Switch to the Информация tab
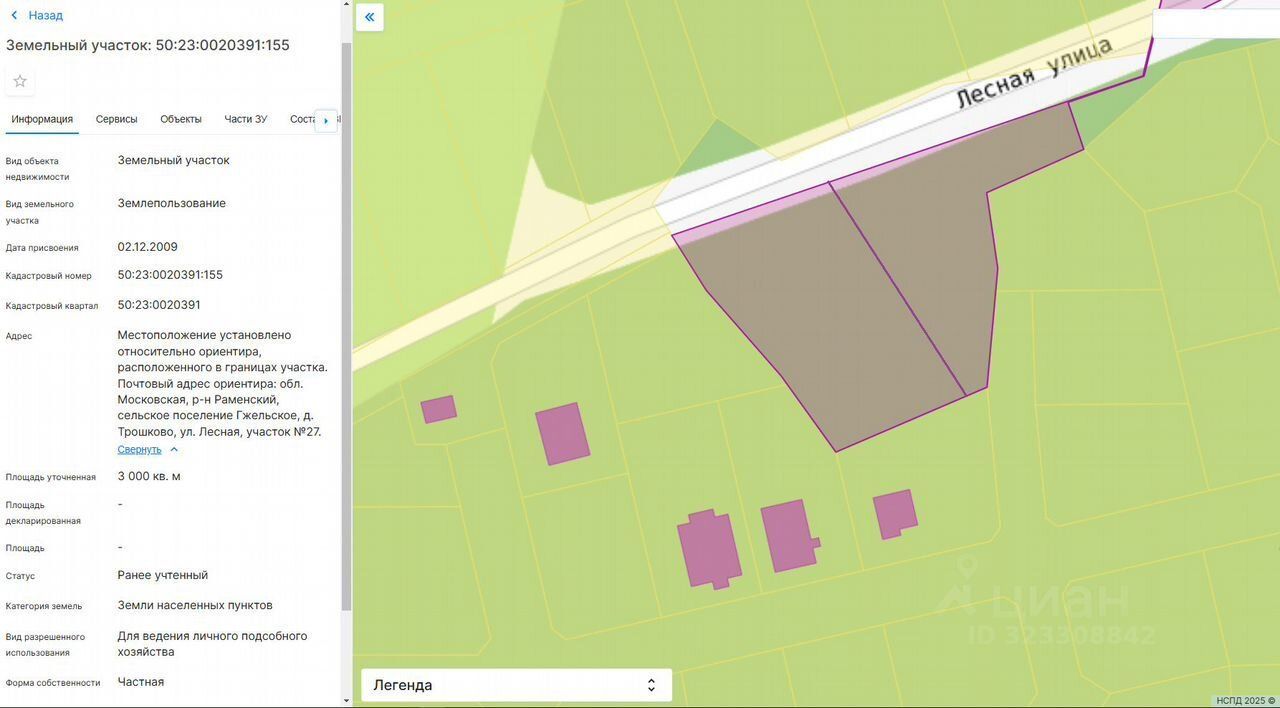 click(x=42, y=119)
